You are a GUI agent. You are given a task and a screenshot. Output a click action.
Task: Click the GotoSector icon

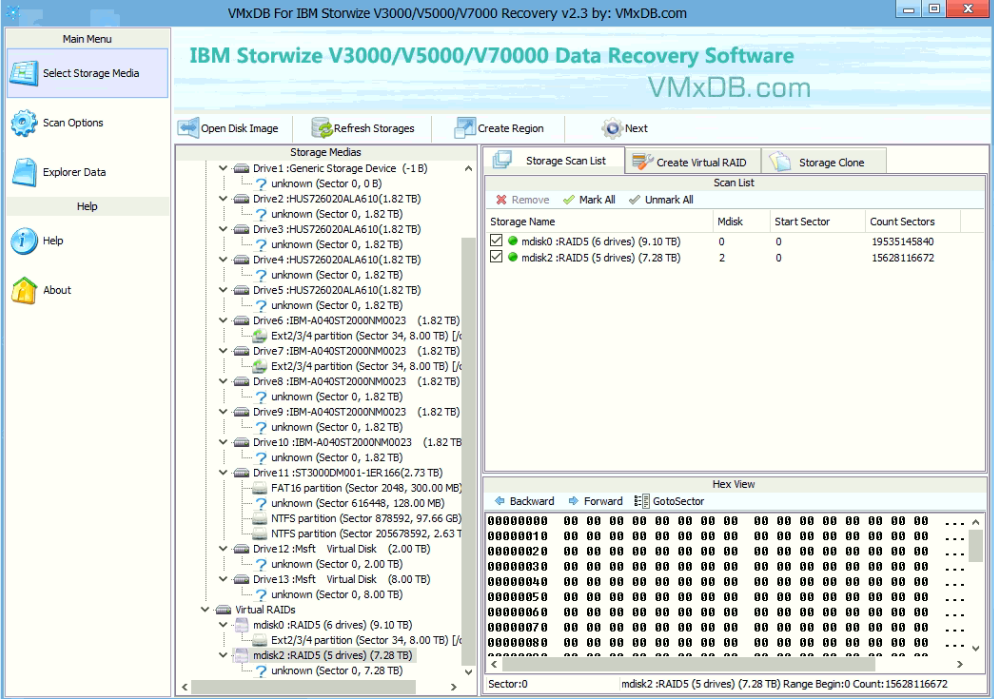[641, 501]
